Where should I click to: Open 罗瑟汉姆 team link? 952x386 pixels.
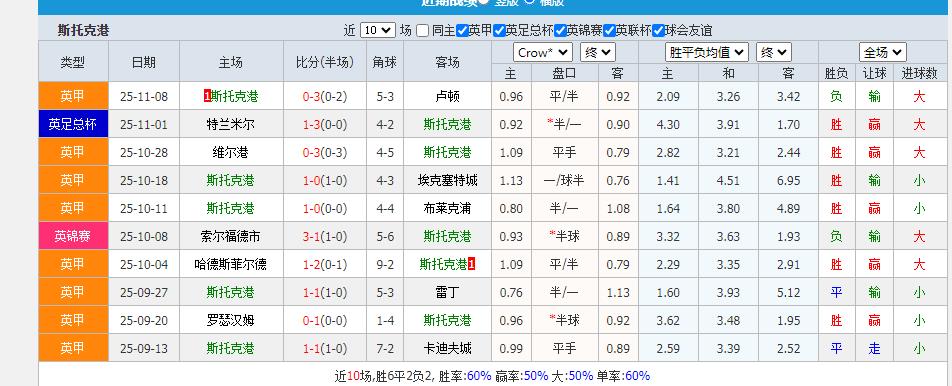230,320
